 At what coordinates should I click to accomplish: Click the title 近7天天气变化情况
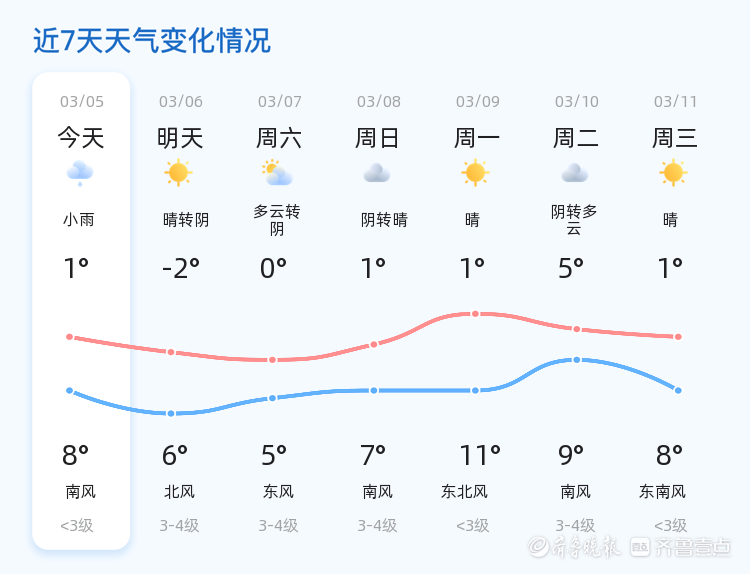152,41
